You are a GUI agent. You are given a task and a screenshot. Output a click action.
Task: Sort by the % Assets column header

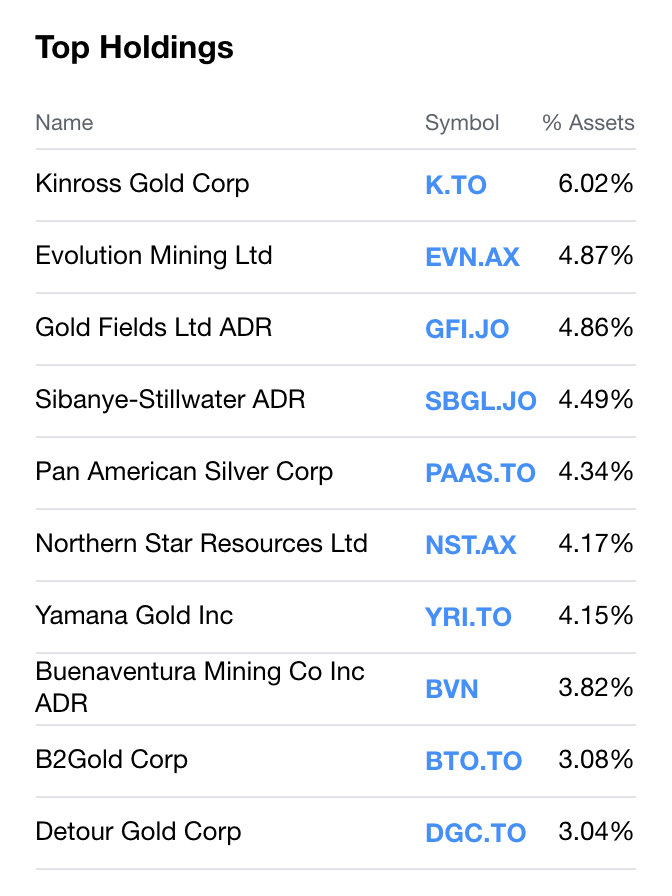click(x=587, y=123)
